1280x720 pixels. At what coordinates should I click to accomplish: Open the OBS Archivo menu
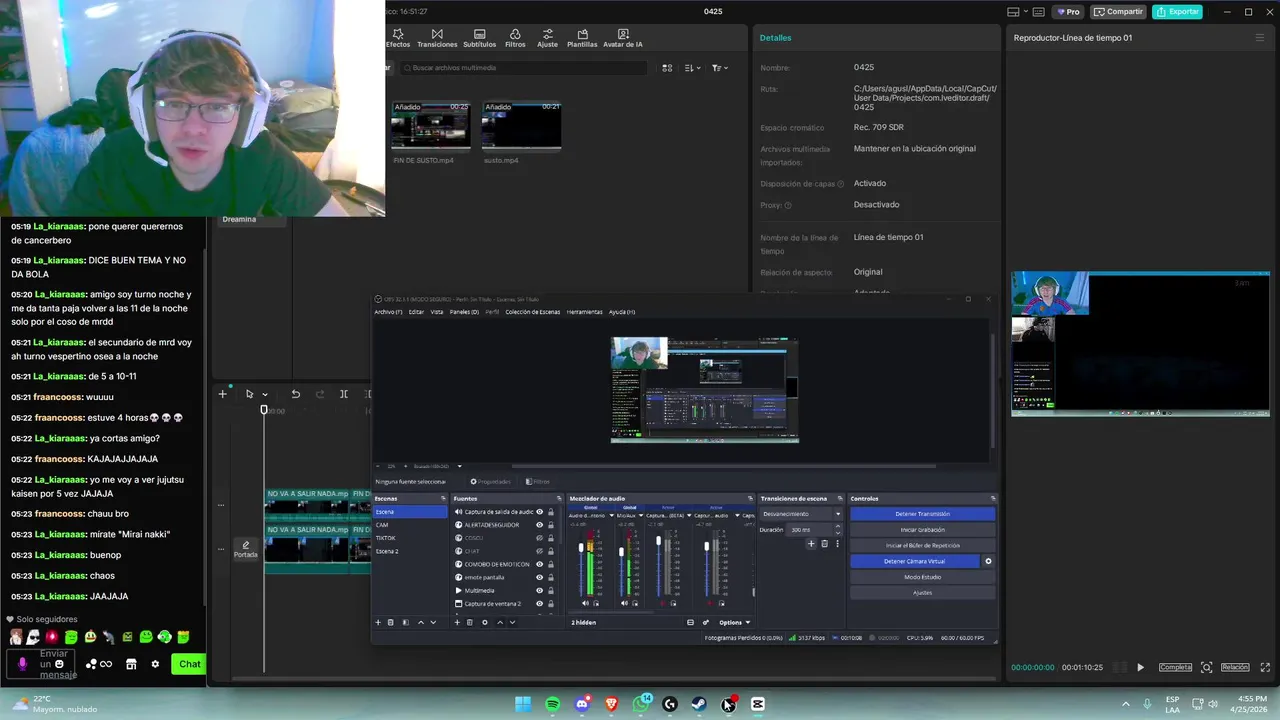point(388,312)
